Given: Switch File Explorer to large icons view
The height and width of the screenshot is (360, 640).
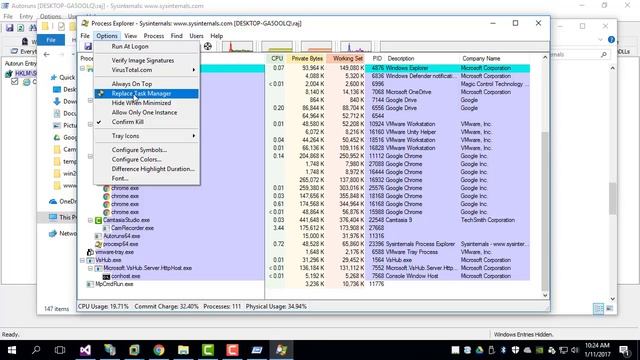Looking at the screenshot, I should coord(609,309).
